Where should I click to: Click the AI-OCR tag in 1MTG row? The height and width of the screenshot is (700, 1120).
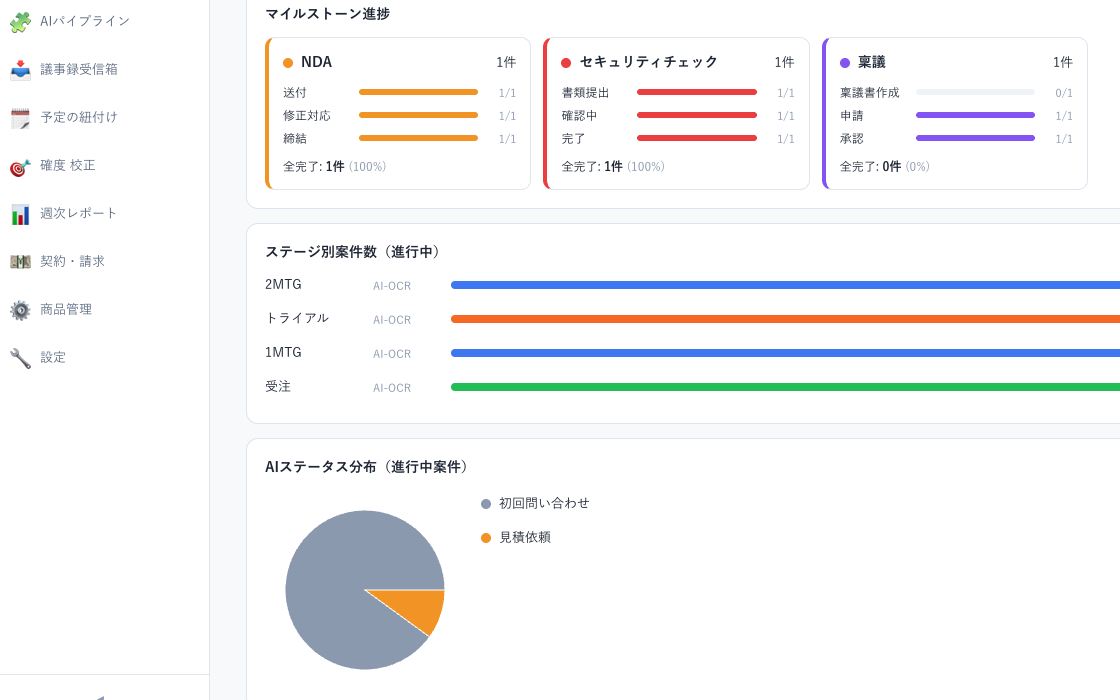tap(392, 354)
